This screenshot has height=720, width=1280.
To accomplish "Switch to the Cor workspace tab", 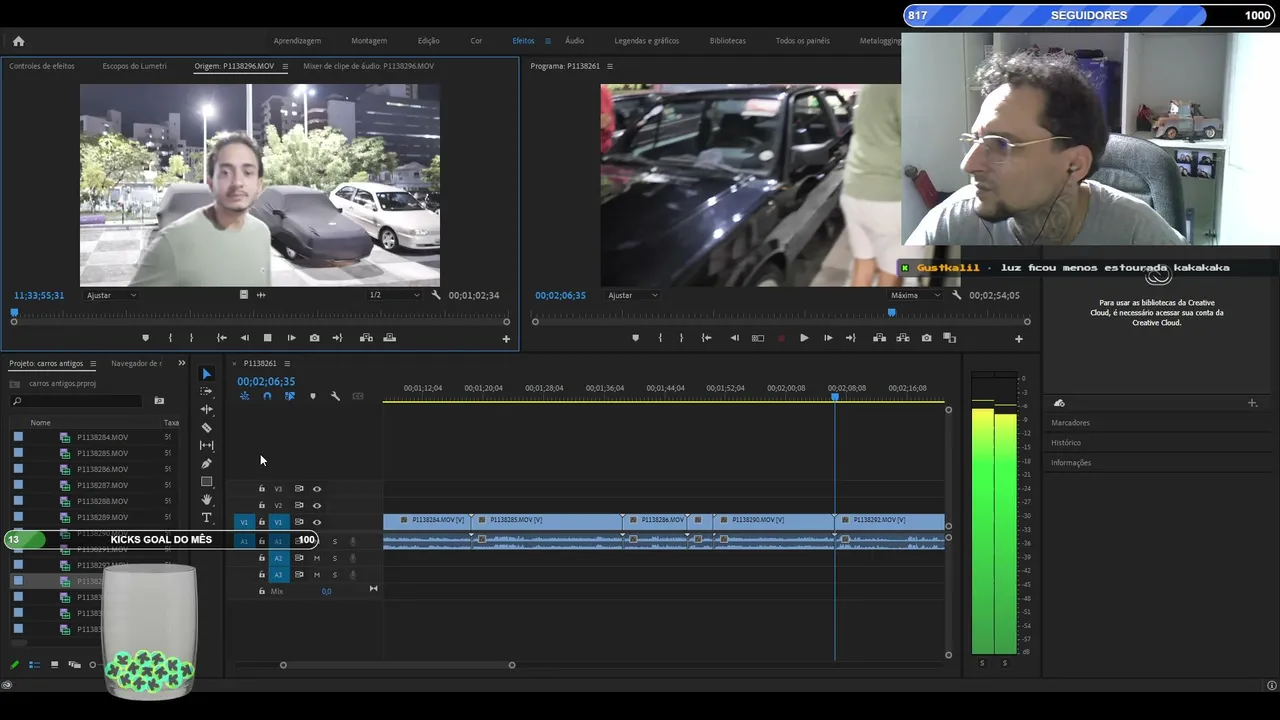I will pos(476,41).
